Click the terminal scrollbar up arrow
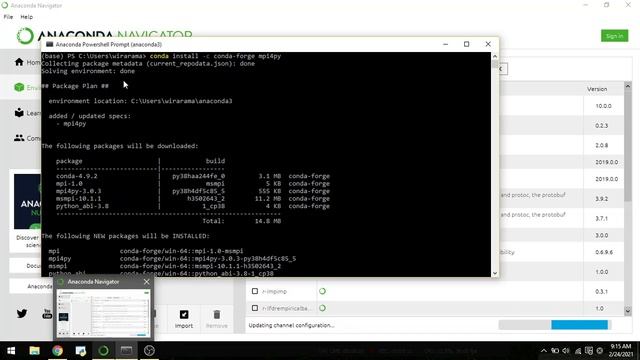The image size is (640, 360). [495, 56]
